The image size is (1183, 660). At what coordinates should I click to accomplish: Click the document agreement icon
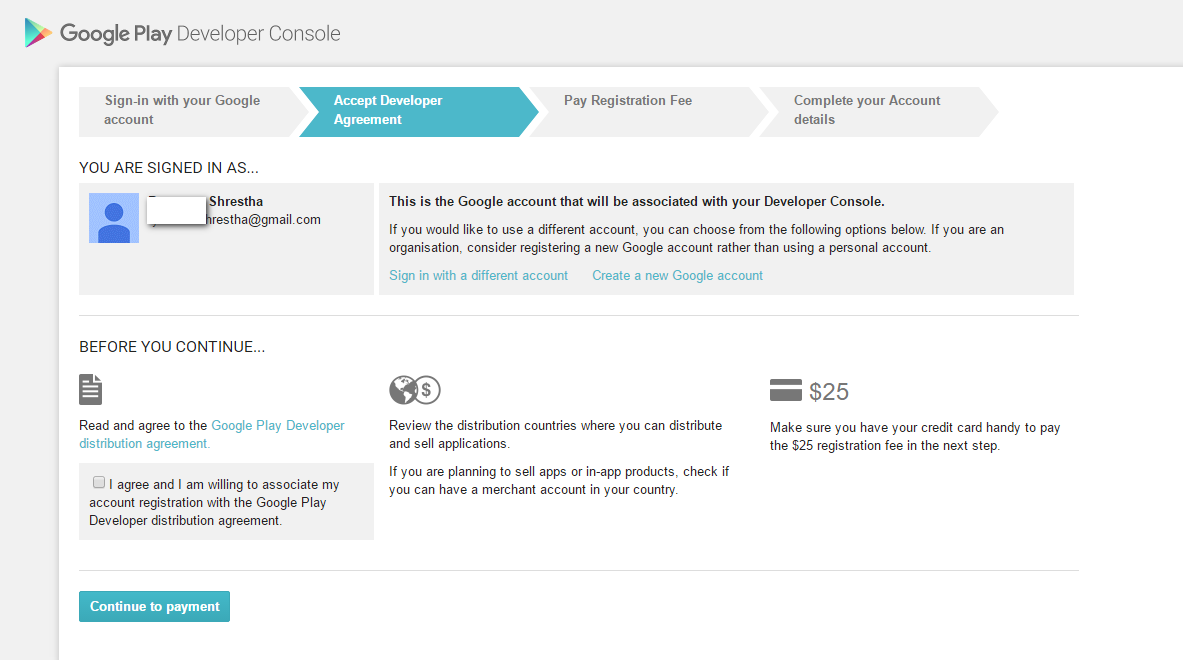(x=90, y=389)
